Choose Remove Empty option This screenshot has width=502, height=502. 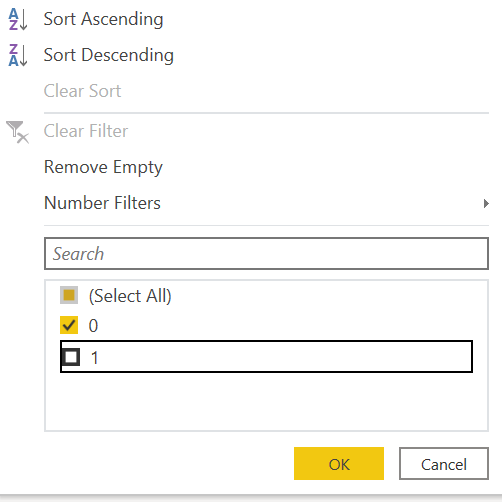point(103,167)
